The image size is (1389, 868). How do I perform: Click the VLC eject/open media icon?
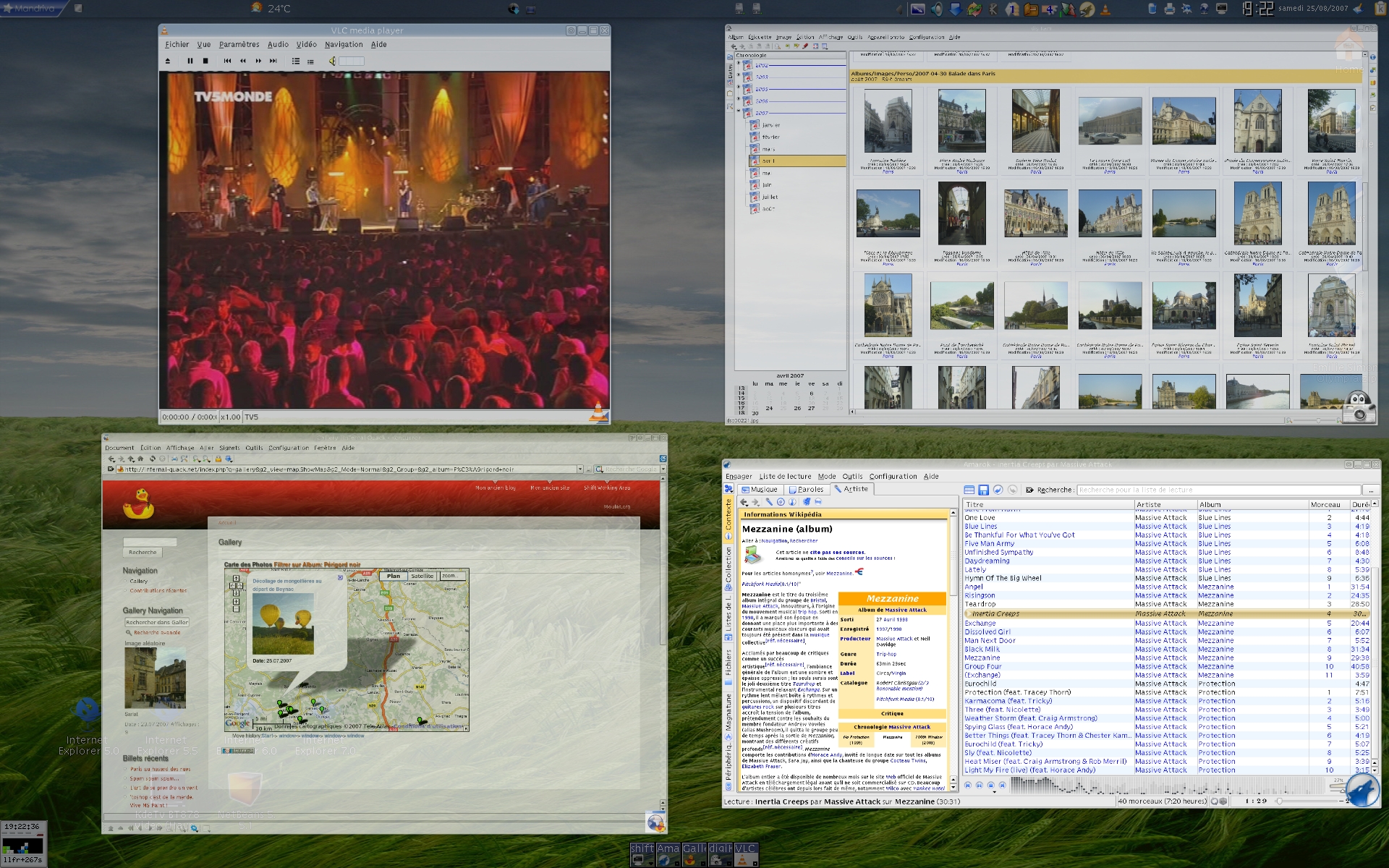168,61
